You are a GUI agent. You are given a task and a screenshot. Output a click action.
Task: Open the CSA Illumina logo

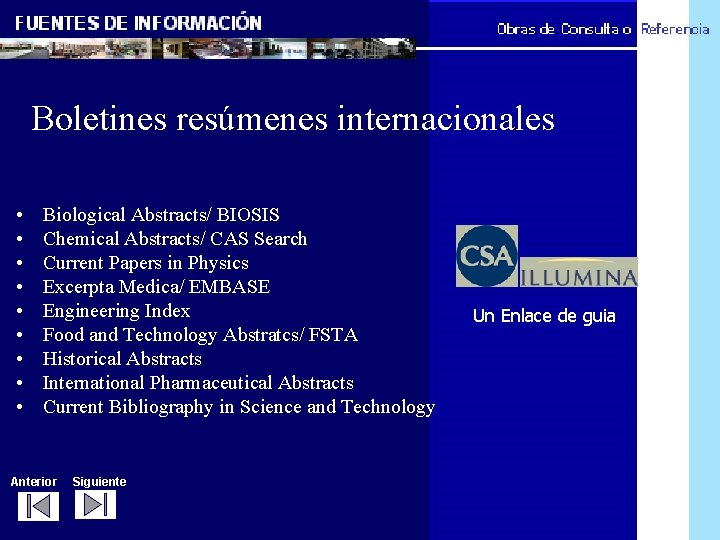click(x=546, y=256)
